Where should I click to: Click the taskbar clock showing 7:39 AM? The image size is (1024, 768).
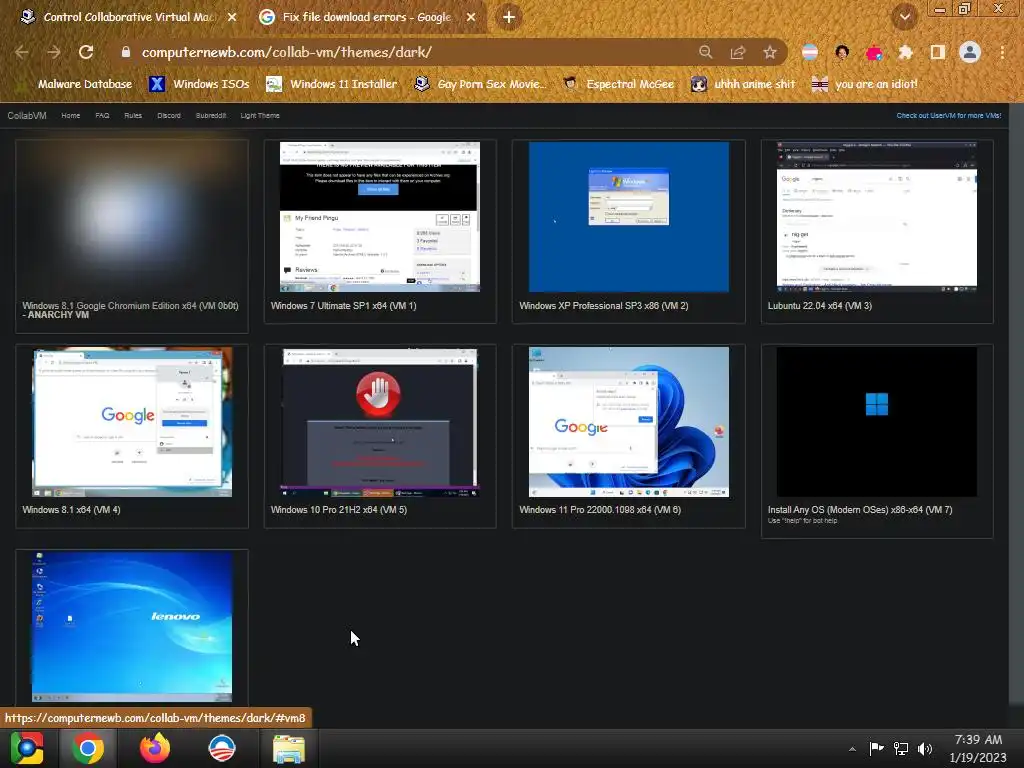(x=978, y=748)
